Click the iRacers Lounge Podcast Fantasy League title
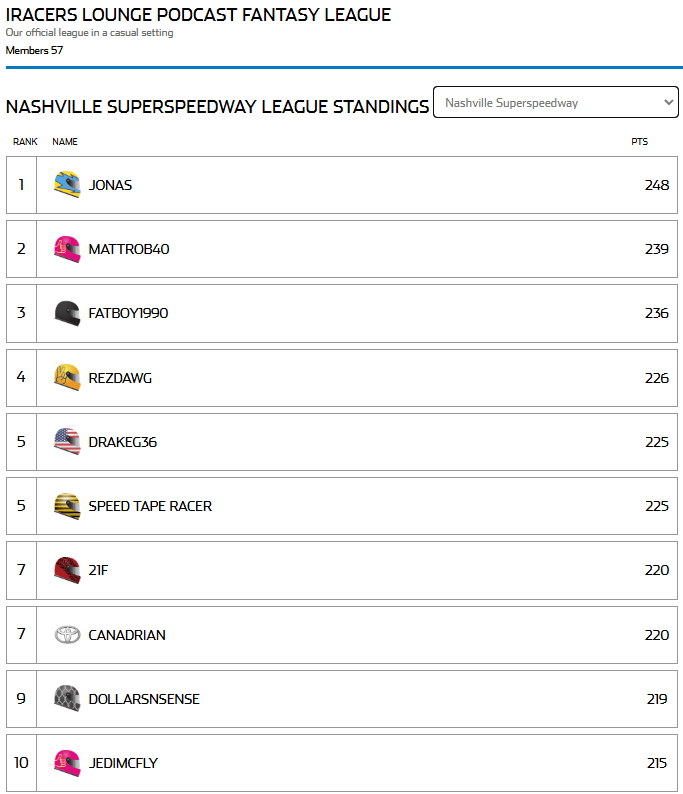Screen dimensions: 683x794 pos(198,15)
